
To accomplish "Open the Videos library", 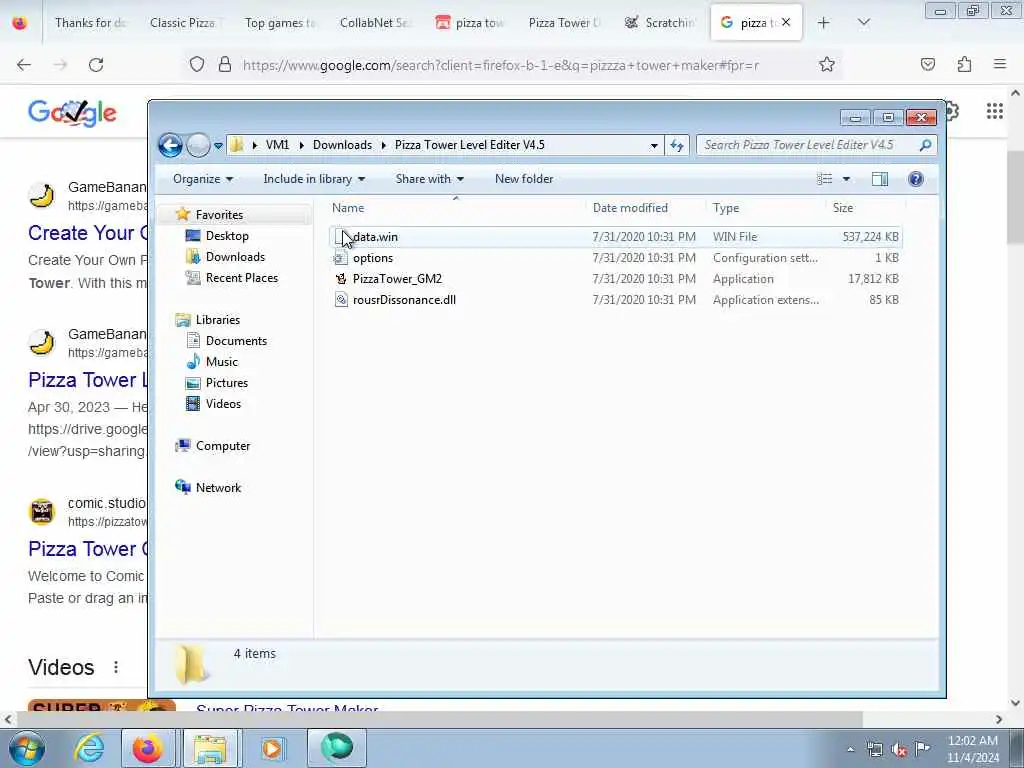I will coord(223,404).
